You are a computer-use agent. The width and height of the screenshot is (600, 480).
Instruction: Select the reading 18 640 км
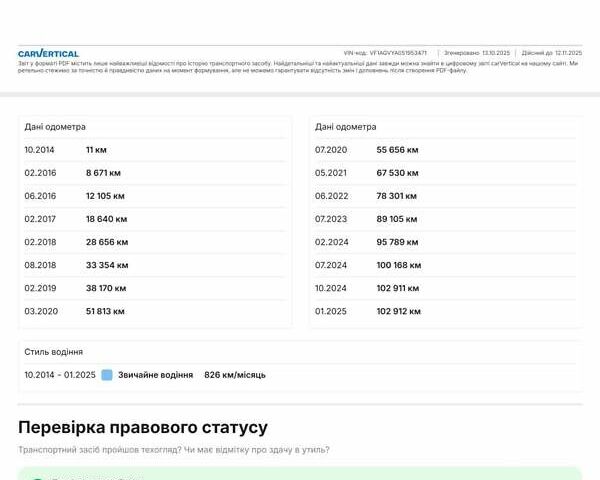(106, 219)
